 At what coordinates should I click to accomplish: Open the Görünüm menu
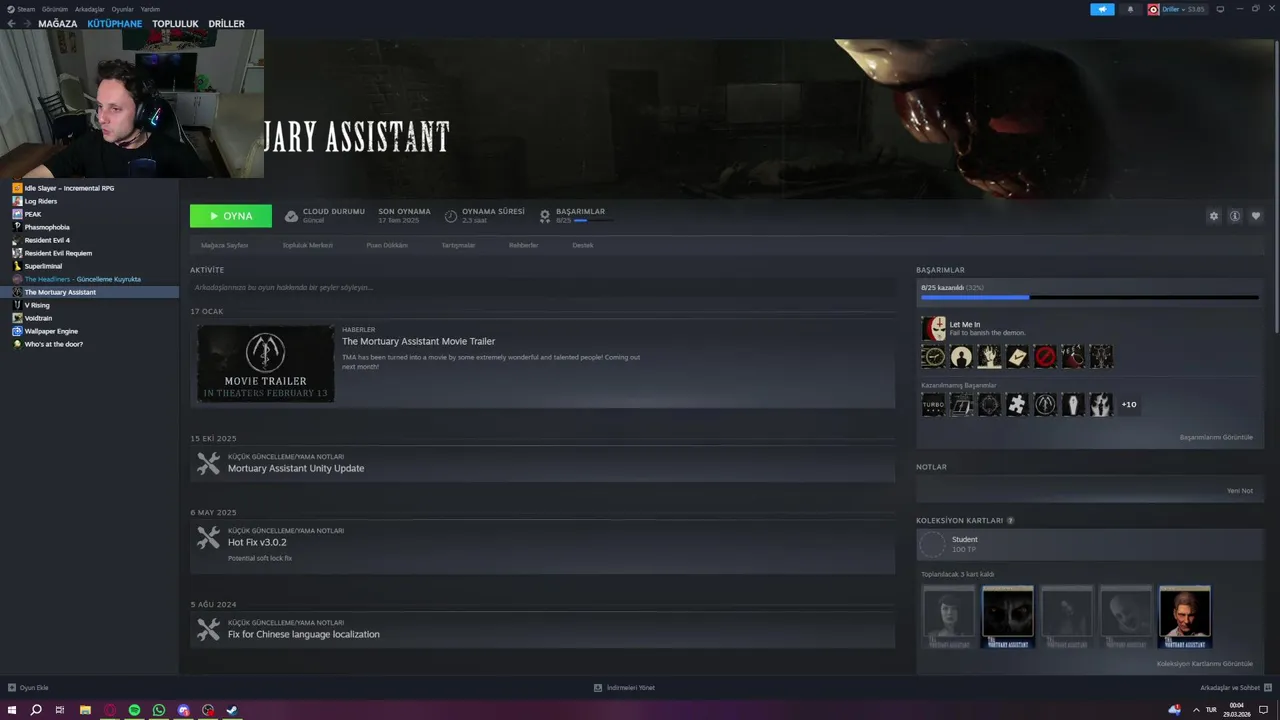(x=55, y=9)
